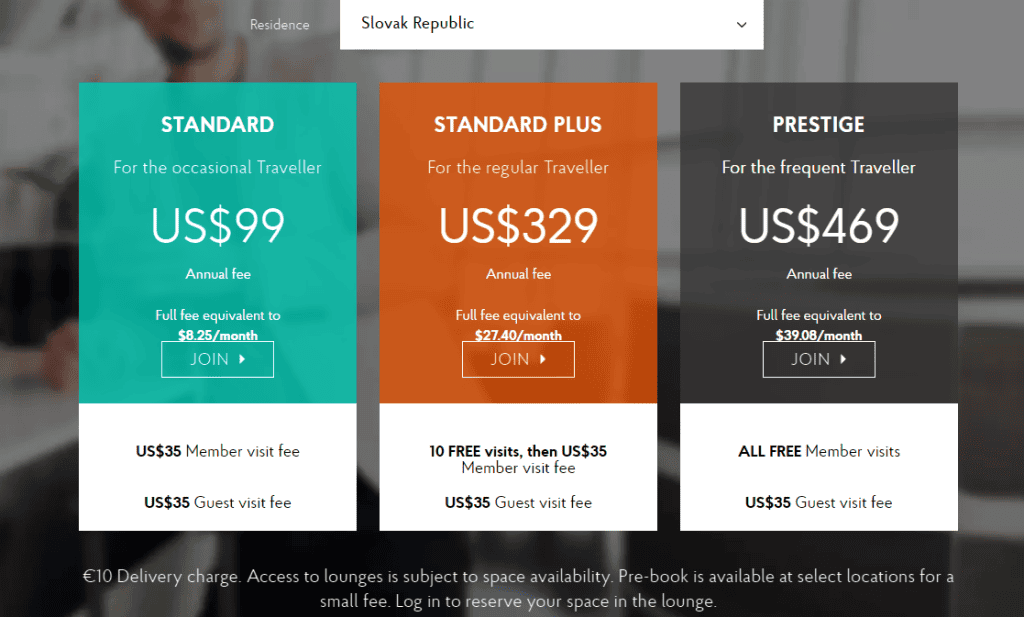Click JOIN on the Standard plan
This screenshot has width=1024, height=617.
pyautogui.click(x=217, y=358)
